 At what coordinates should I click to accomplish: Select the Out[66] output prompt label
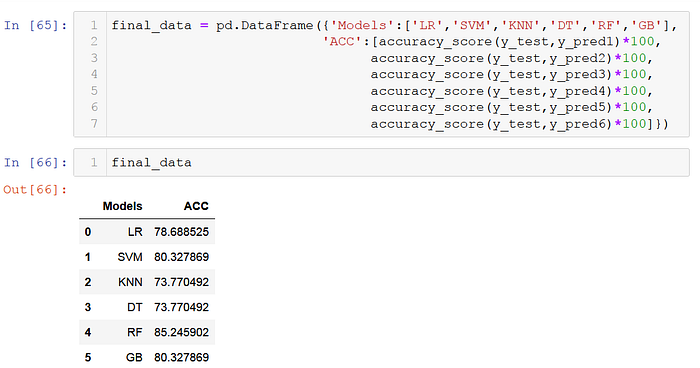35,189
